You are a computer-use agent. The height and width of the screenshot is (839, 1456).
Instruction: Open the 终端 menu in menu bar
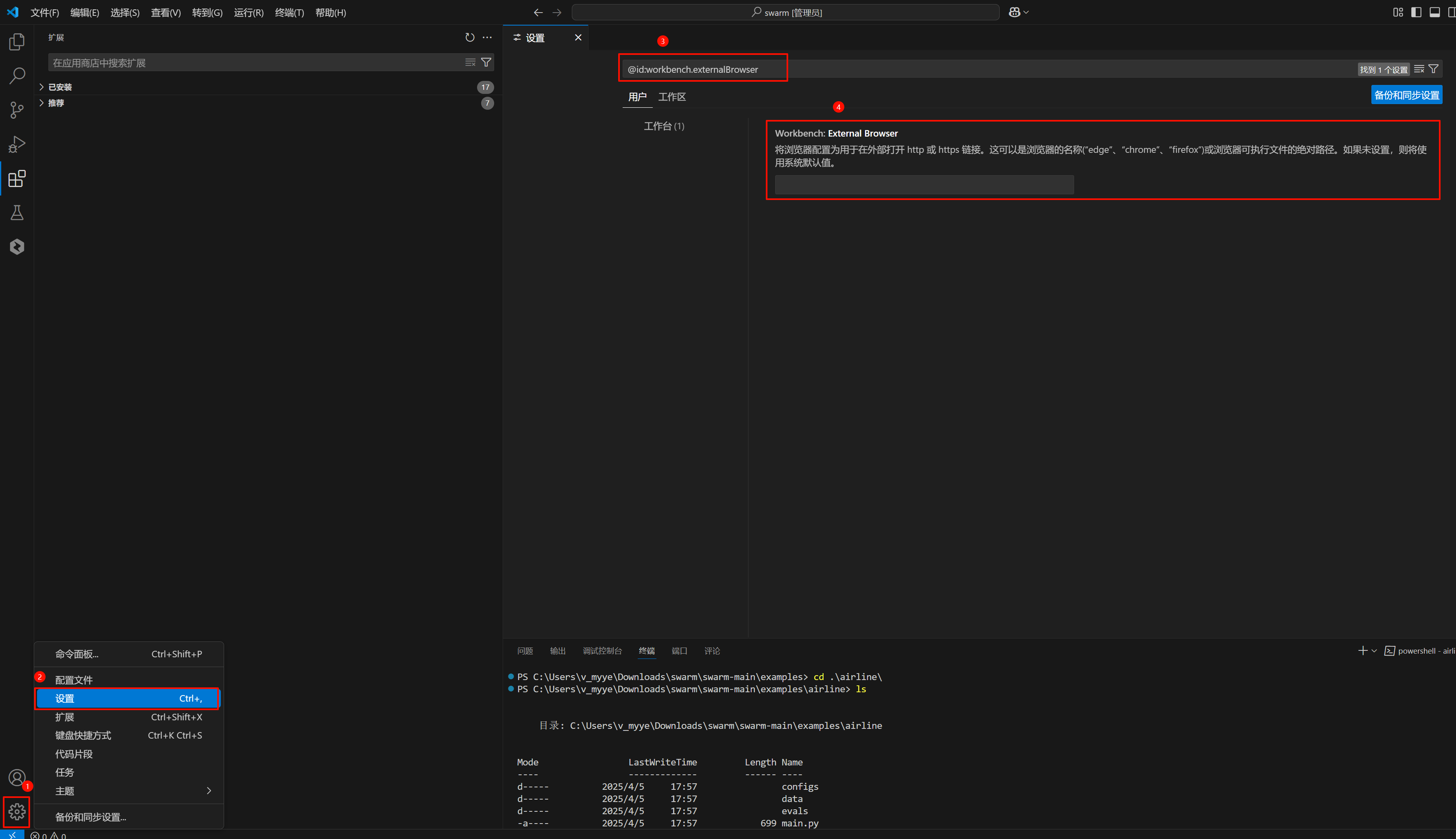coord(289,13)
